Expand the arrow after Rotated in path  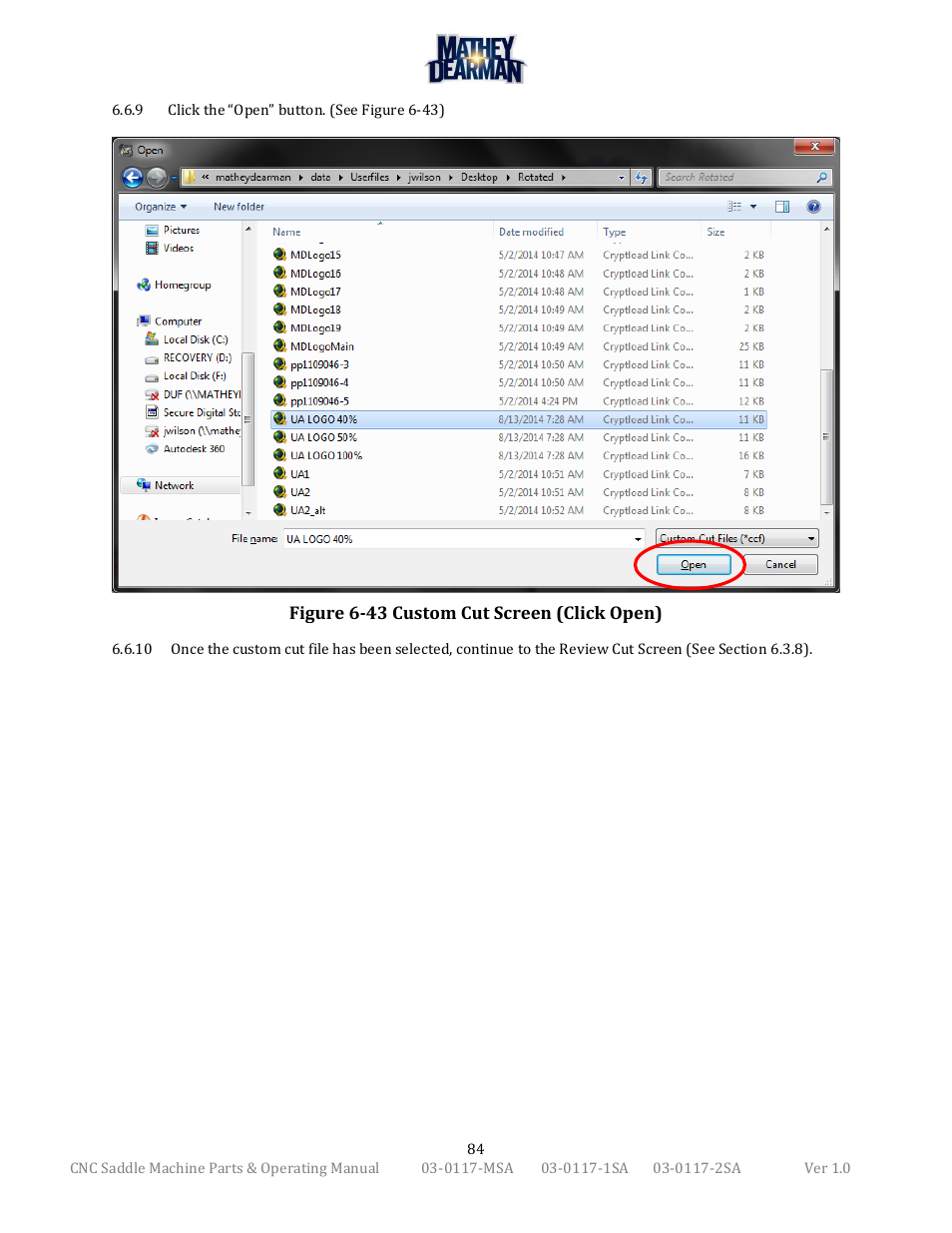coord(563,178)
